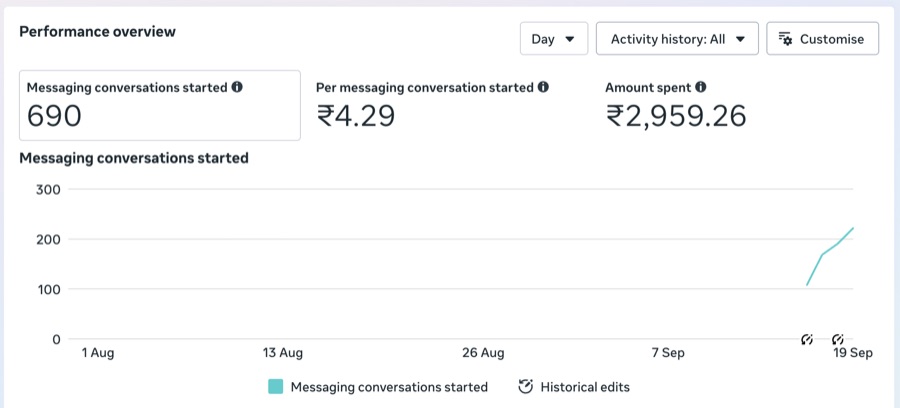Click the Historical edits legend label
The width and height of the screenshot is (900, 408).
pos(585,387)
